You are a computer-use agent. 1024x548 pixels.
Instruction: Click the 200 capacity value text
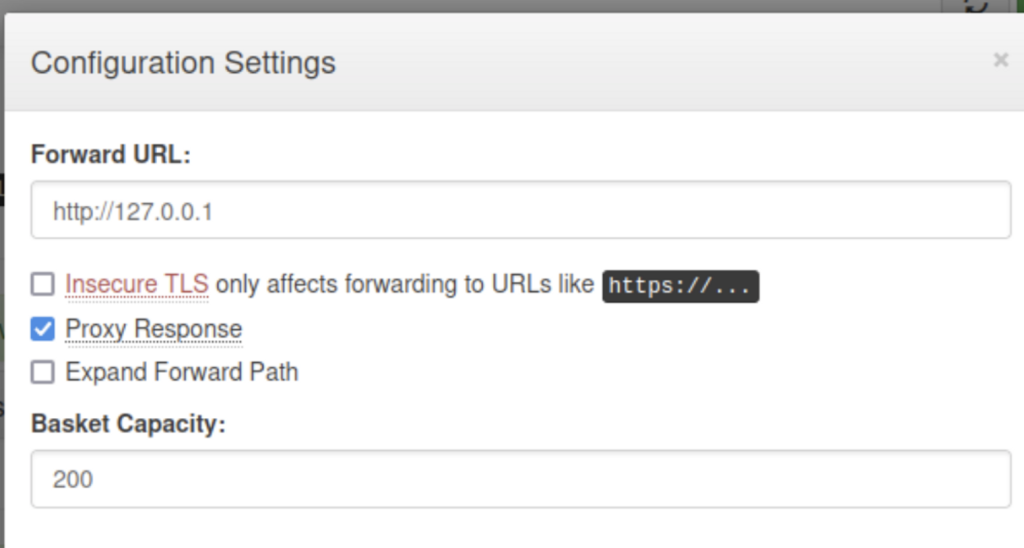[x=73, y=480]
